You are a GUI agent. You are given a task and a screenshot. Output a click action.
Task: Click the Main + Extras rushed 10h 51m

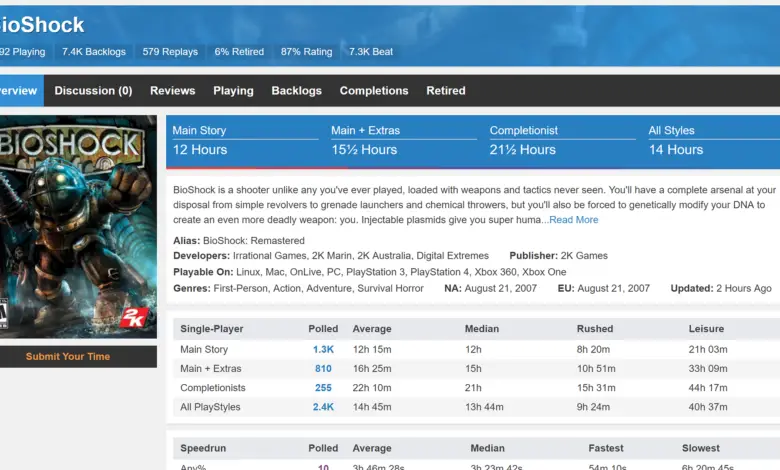click(x=596, y=369)
